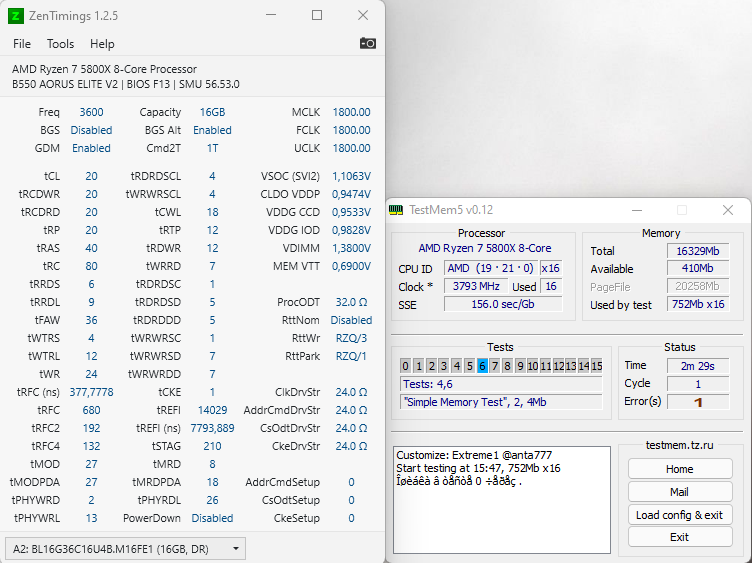Click the "Simple Memory Test", 2, 4Mb field

coord(501,402)
